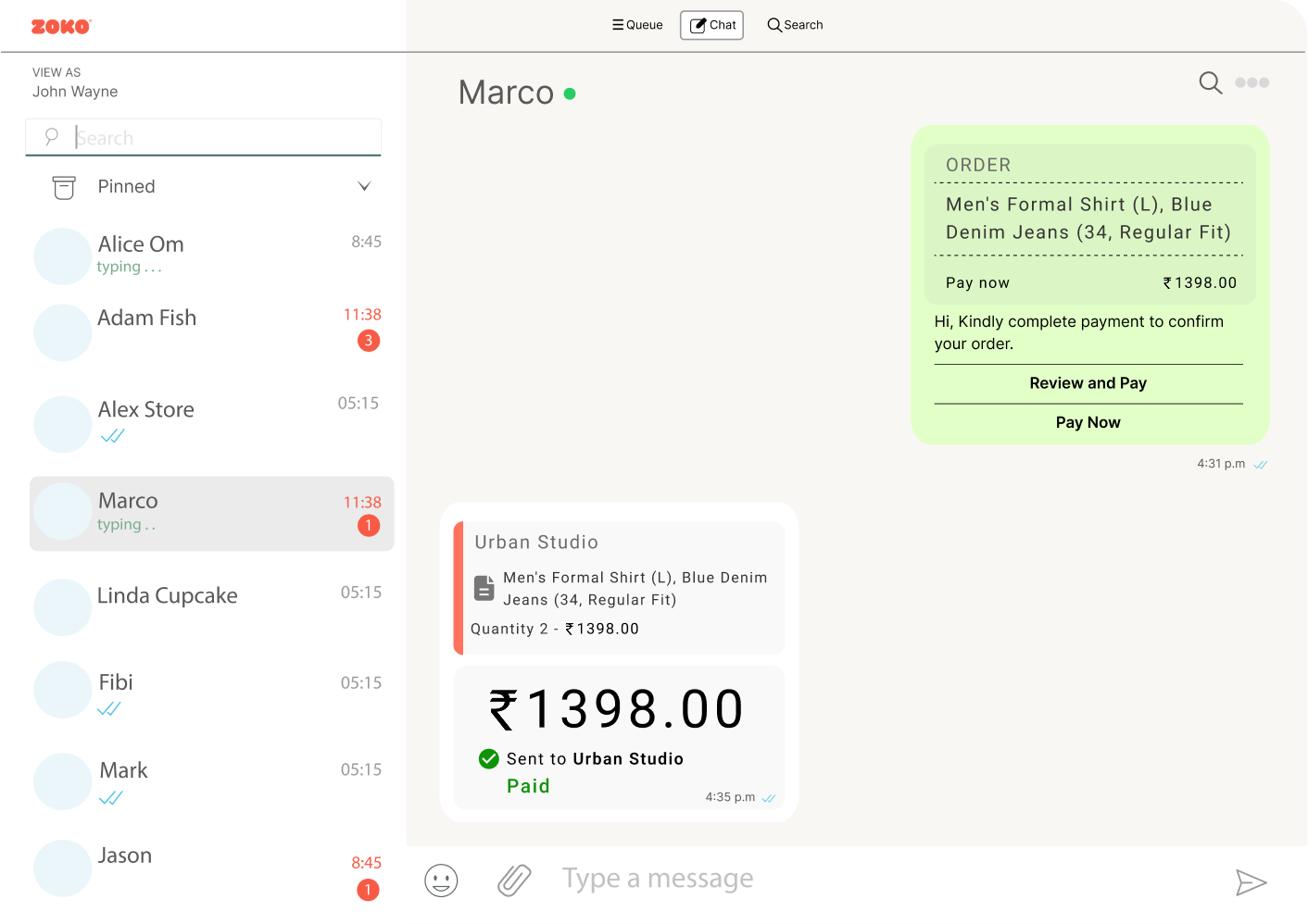1308x924 pixels.
Task: Click Marco's green online status dot
Action: pyautogui.click(x=570, y=94)
